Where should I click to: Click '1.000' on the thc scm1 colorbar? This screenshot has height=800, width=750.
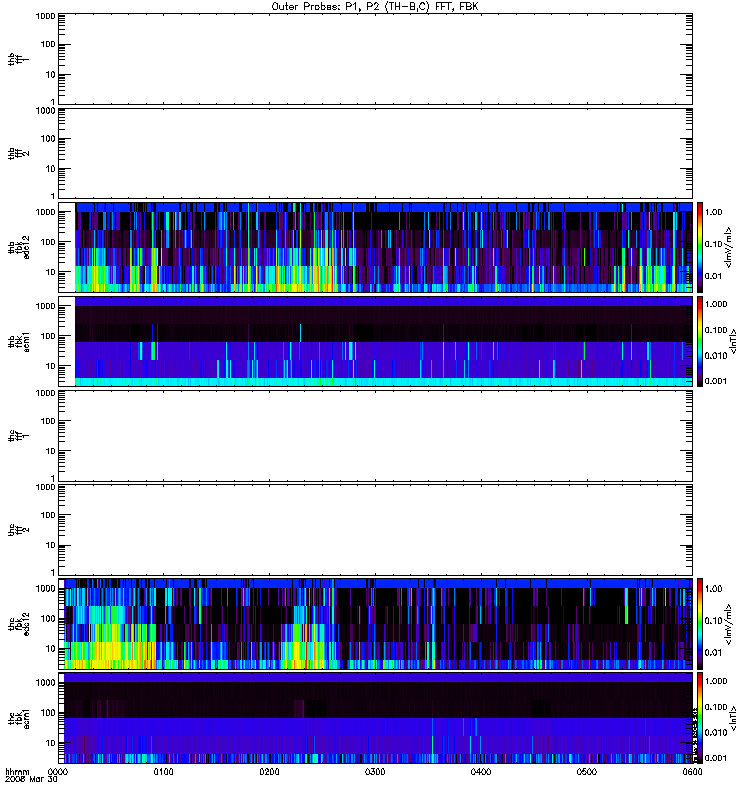coord(716,681)
